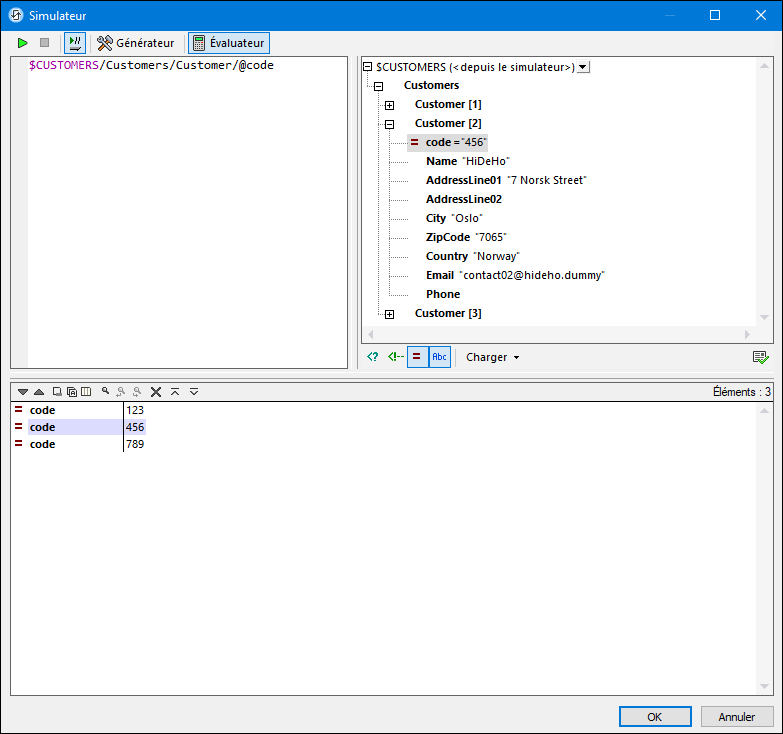Toggle show comments icon in tree toolbar
This screenshot has height=734, width=783.
[395, 357]
